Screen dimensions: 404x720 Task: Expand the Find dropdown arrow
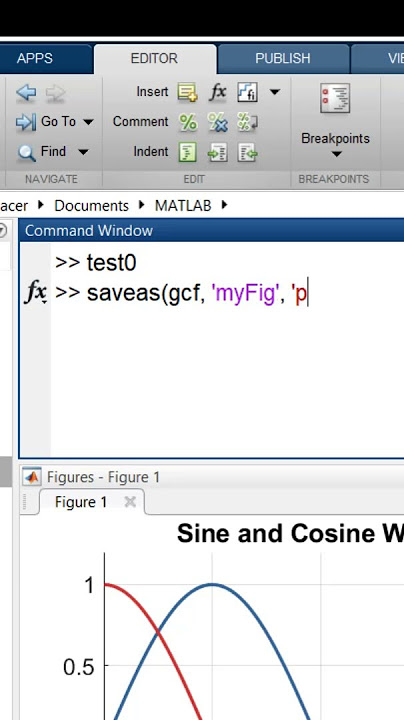pos(83,152)
